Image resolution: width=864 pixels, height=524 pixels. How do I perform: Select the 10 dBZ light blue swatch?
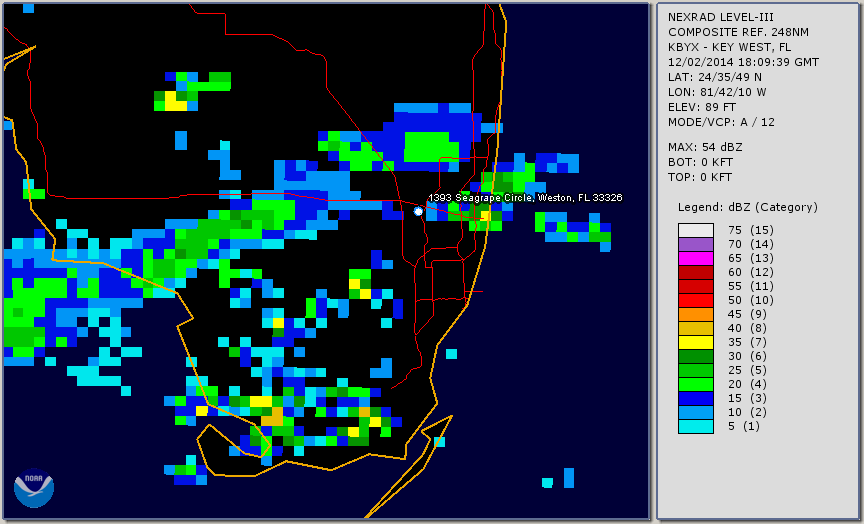click(x=696, y=412)
